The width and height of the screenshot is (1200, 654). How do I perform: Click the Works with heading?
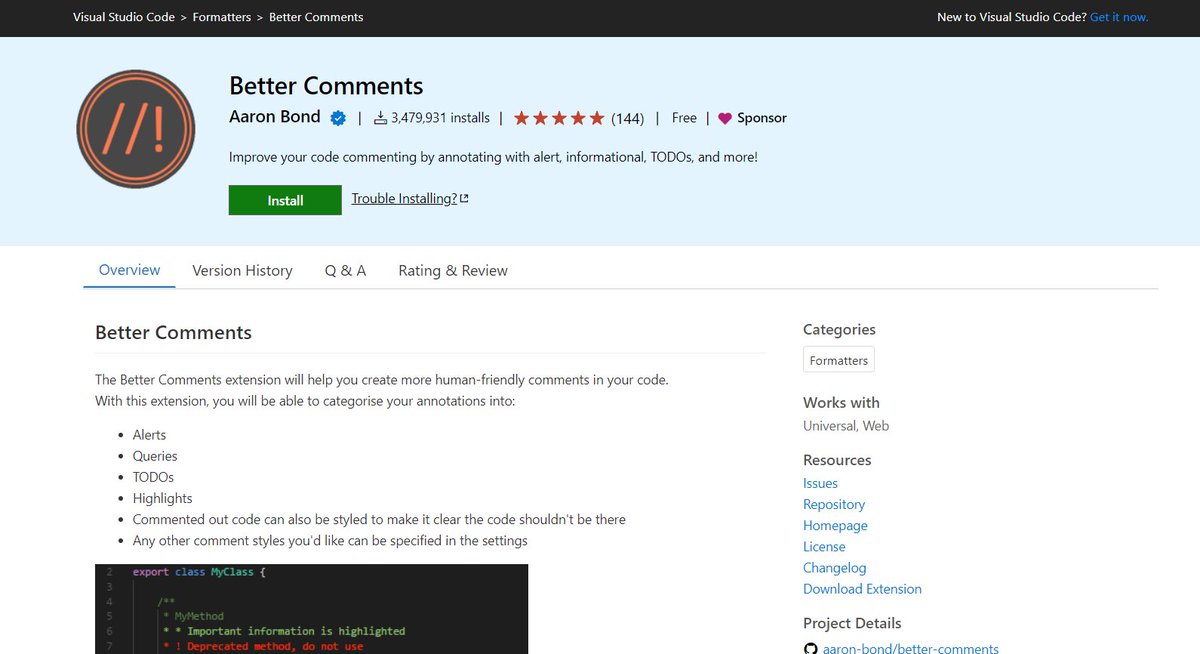click(841, 402)
